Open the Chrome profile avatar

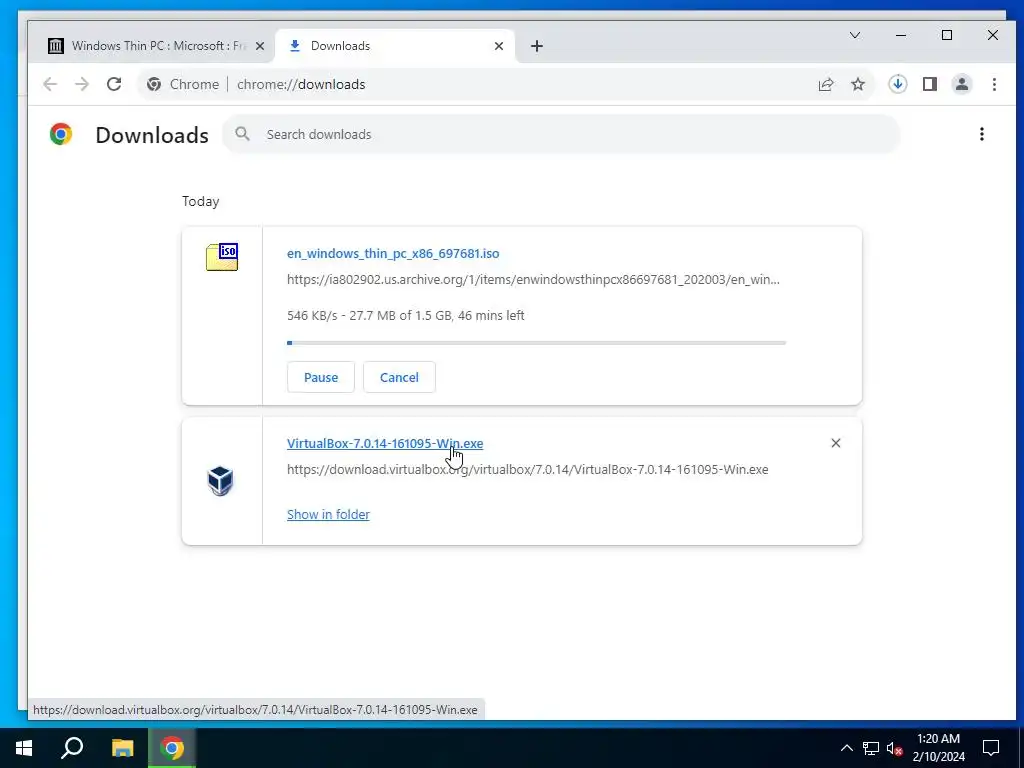click(x=962, y=84)
